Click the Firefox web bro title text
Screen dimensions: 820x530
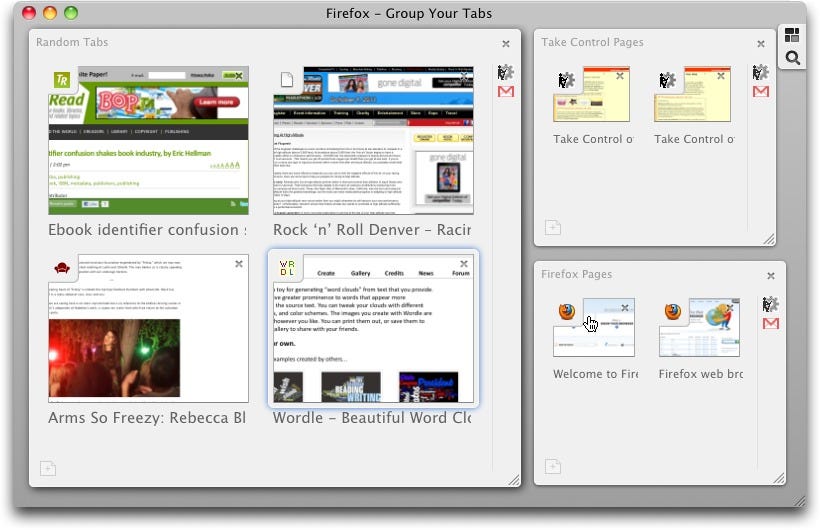point(701,374)
